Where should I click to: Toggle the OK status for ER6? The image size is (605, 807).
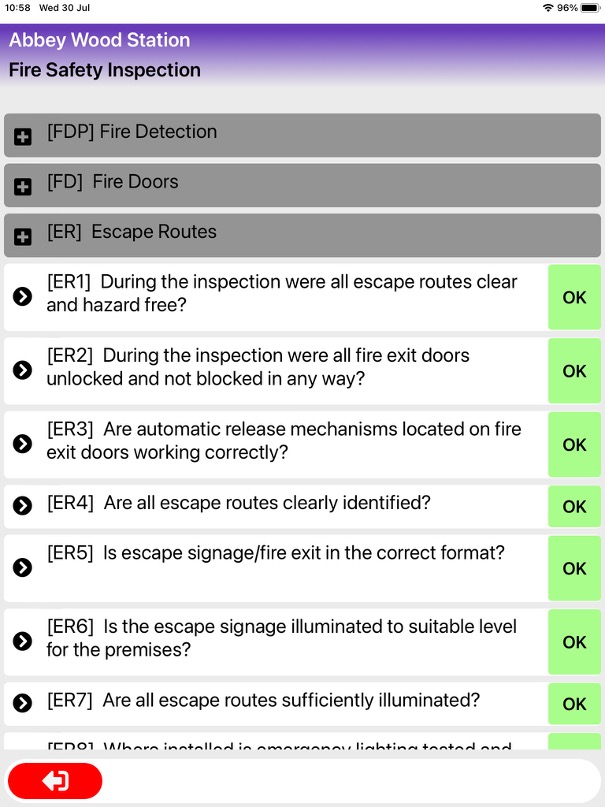click(574, 642)
